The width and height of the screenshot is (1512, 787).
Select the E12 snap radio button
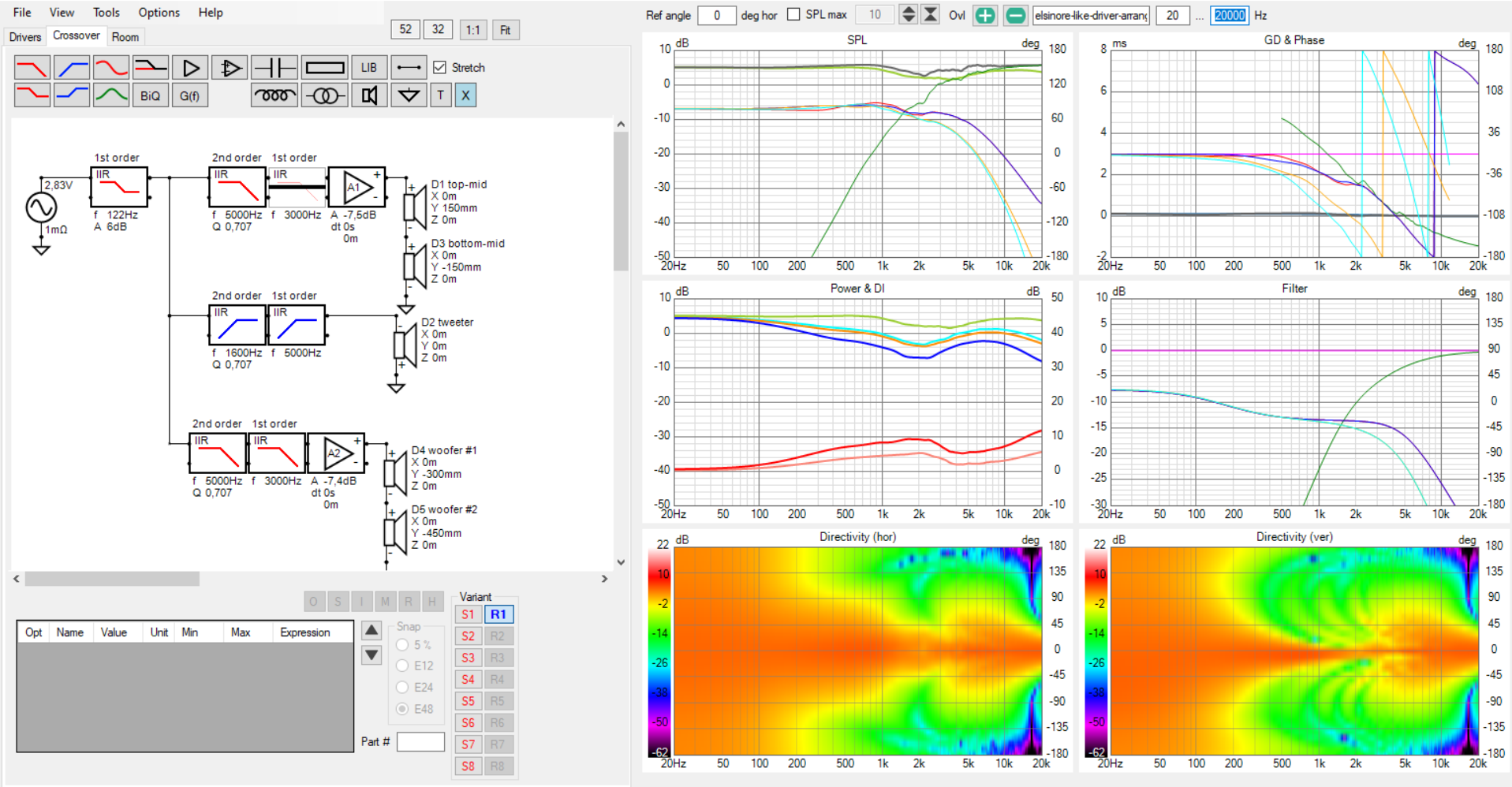pos(402,666)
